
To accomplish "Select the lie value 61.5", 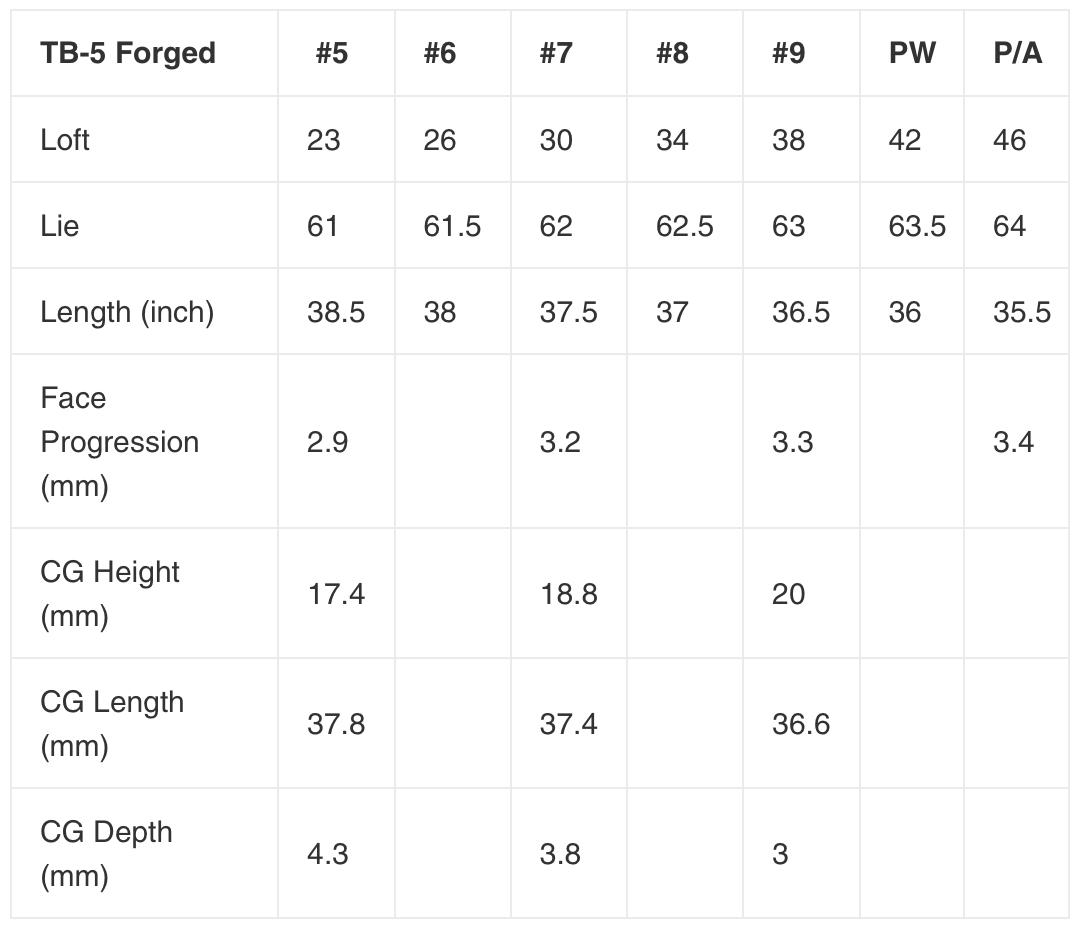I will pos(452,226).
